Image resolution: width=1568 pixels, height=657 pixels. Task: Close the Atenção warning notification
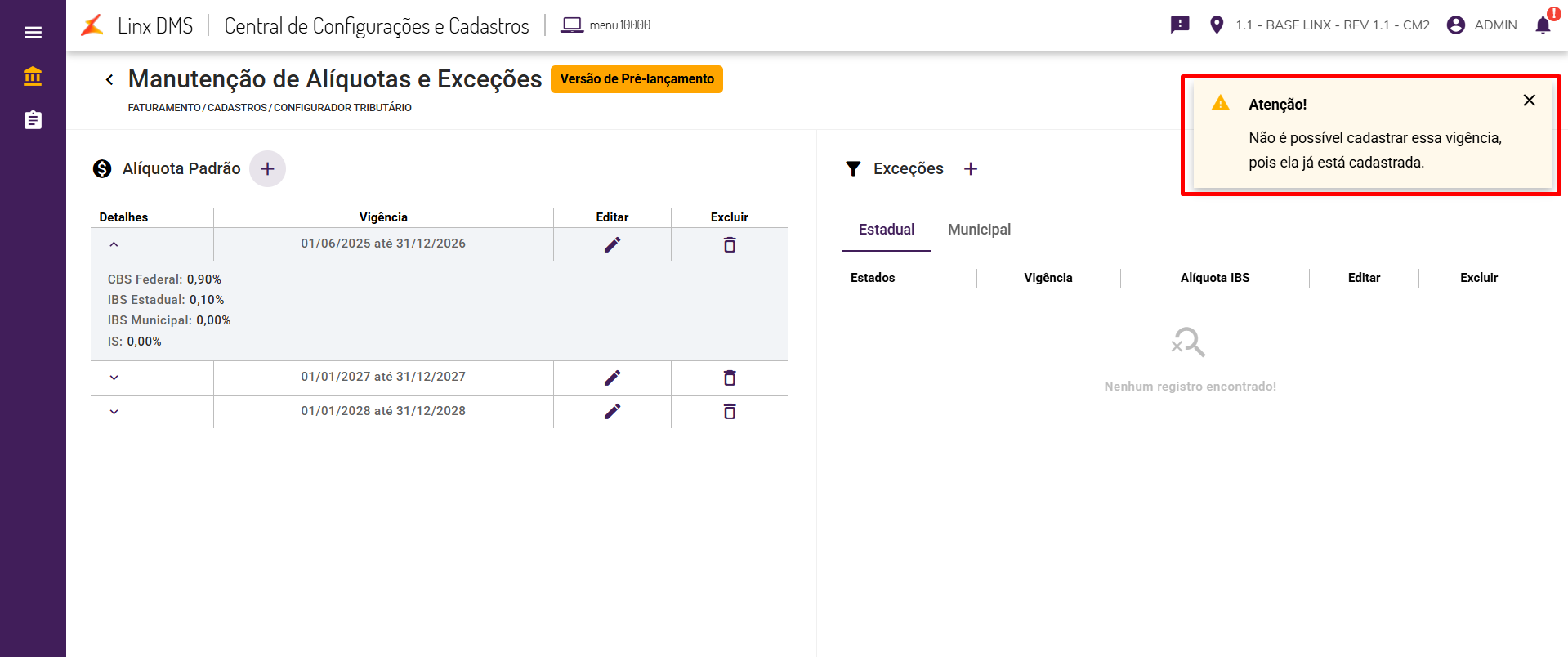click(1530, 101)
